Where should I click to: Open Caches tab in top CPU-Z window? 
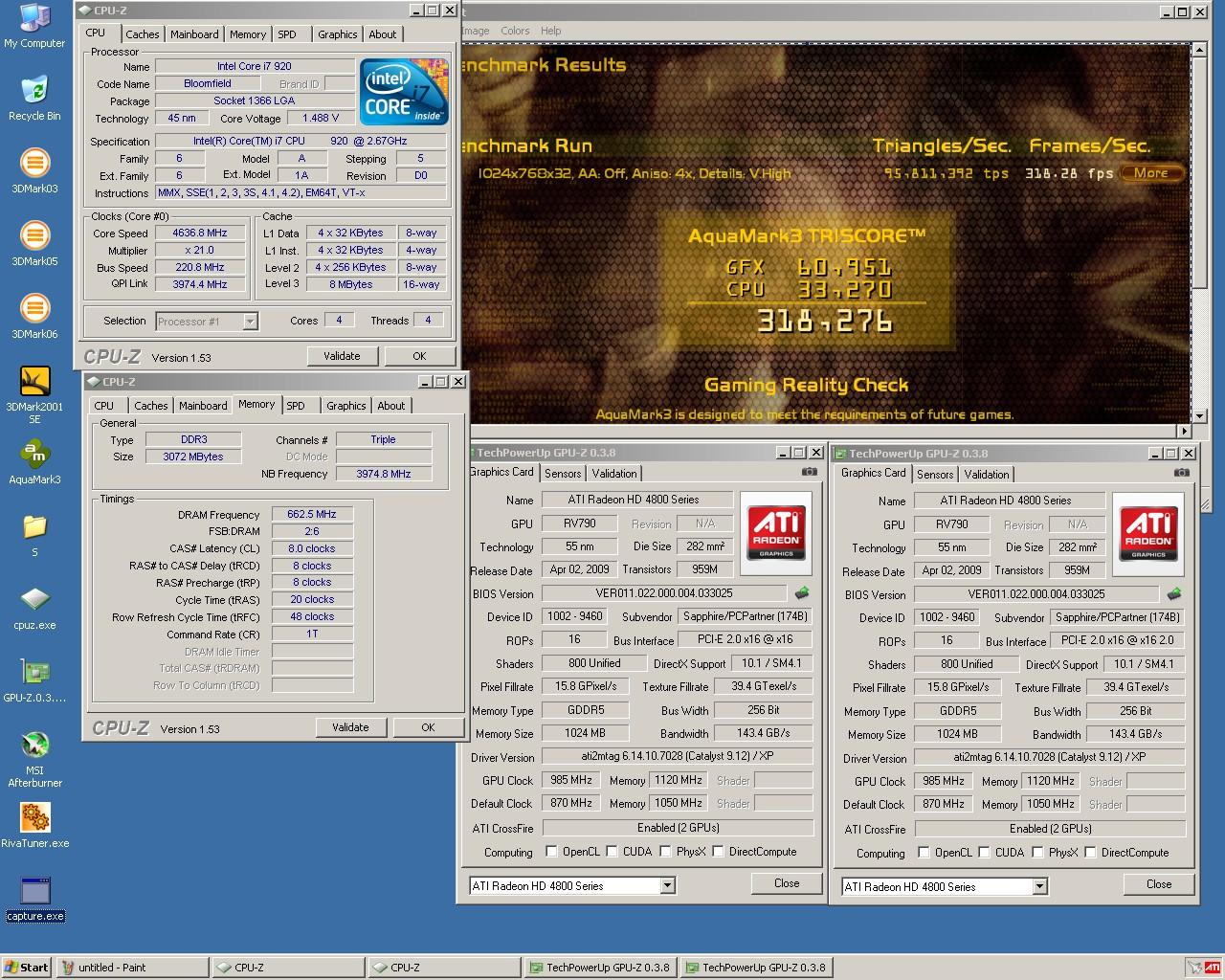click(142, 34)
